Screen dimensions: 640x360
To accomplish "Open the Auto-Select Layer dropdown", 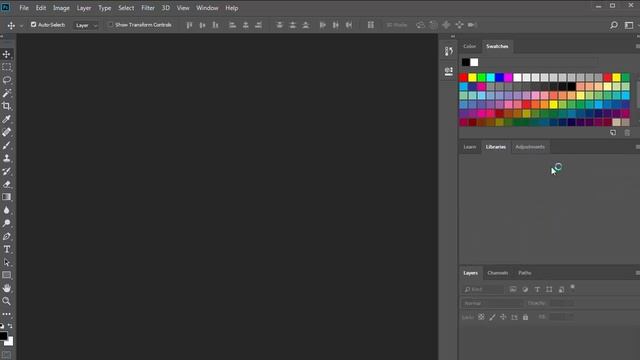I will click(x=86, y=25).
